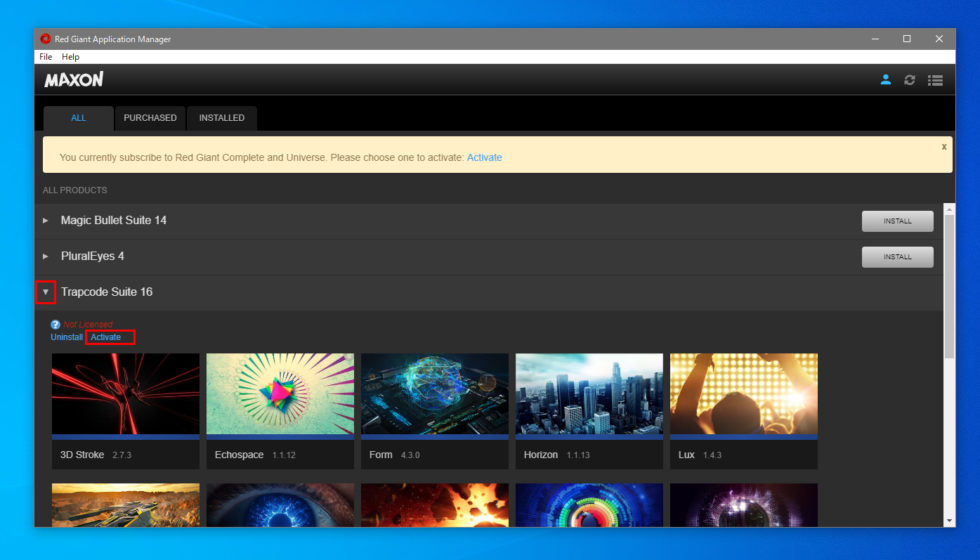Click Activate link in yellow notice banner
Image resolution: width=980 pixels, height=560 pixels.
coord(484,158)
